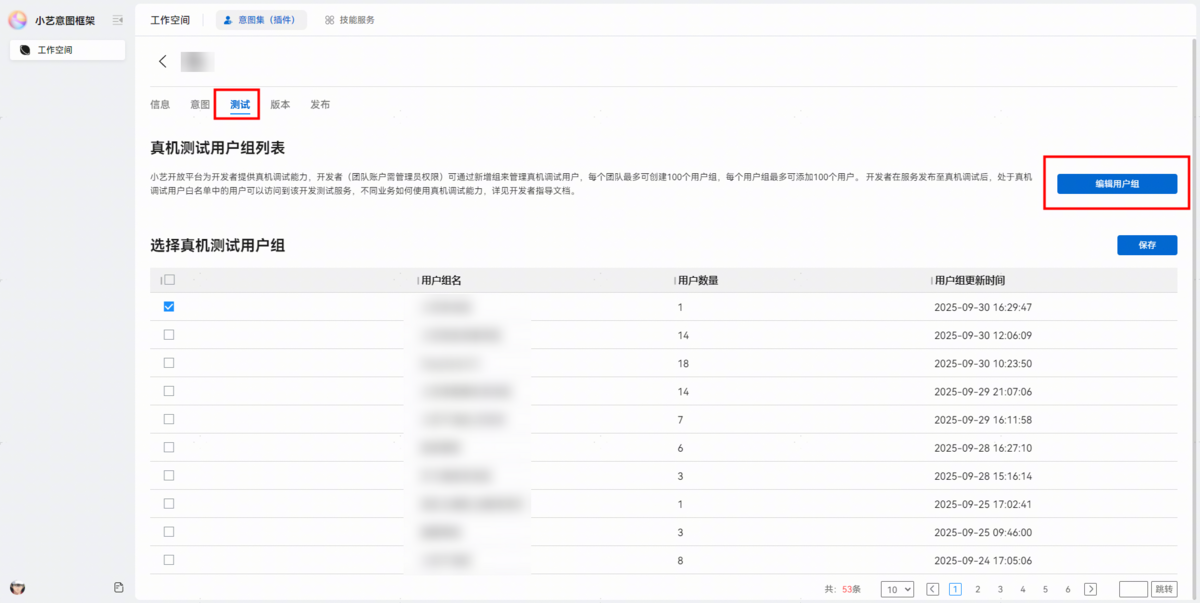1200x603 pixels.
Task: Open the user avatar at bottom left
Action: (x=17, y=587)
